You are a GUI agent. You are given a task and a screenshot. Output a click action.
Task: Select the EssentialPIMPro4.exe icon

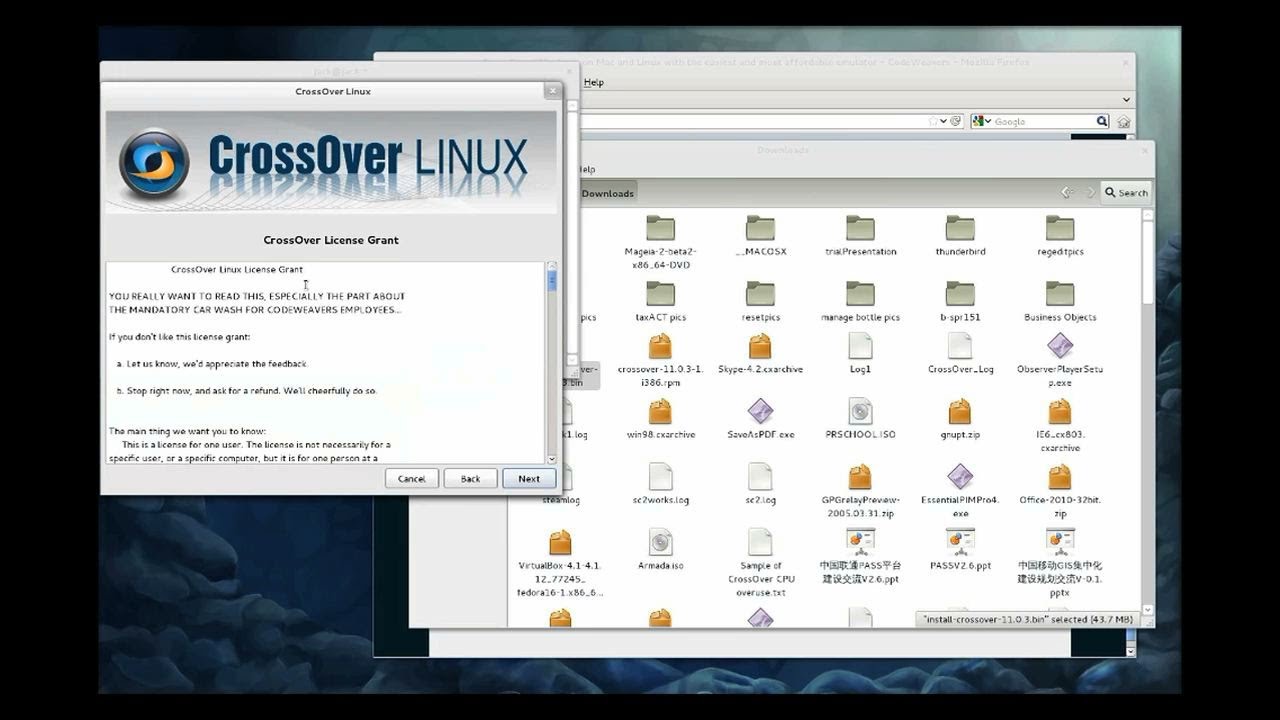(x=960, y=476)
